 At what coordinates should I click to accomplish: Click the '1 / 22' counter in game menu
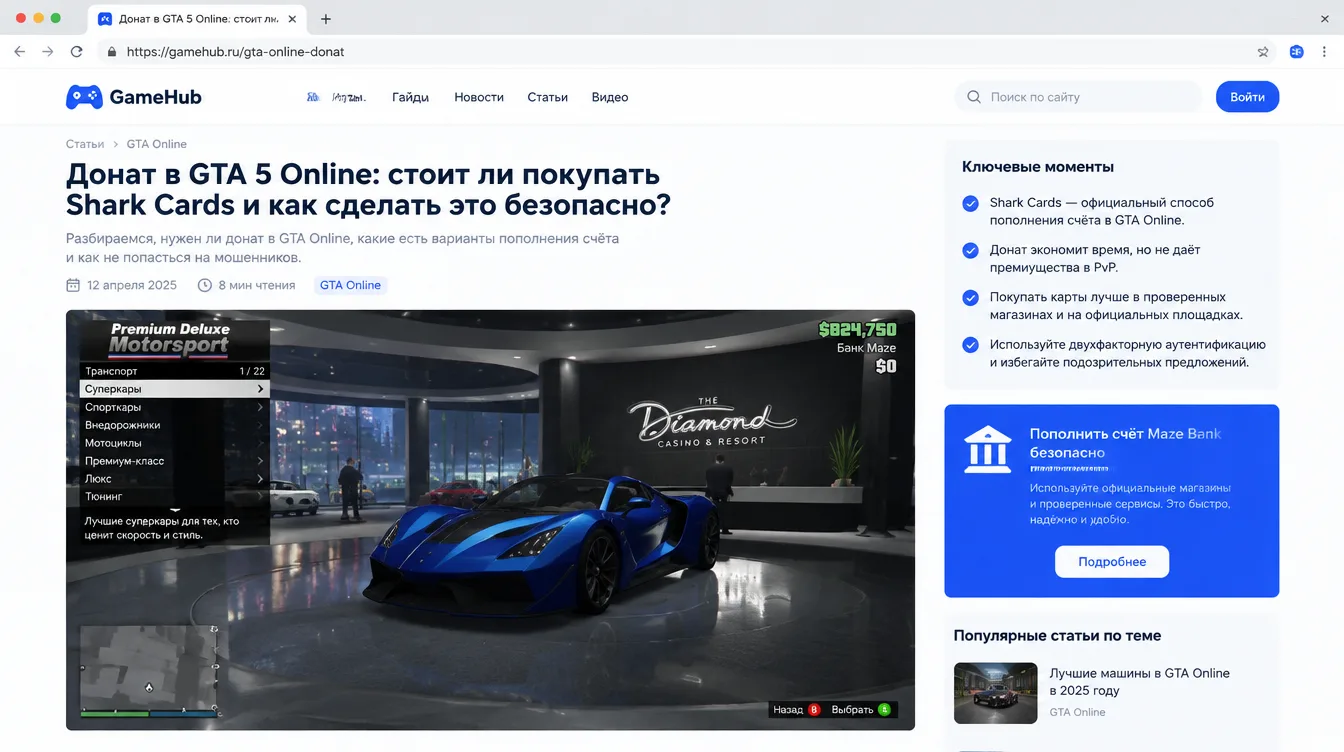(x=252, y=371)
